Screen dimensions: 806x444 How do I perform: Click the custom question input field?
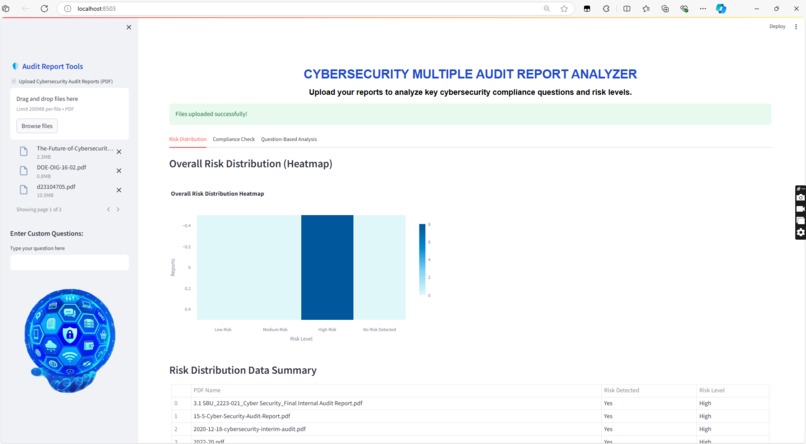coord(69,263)
